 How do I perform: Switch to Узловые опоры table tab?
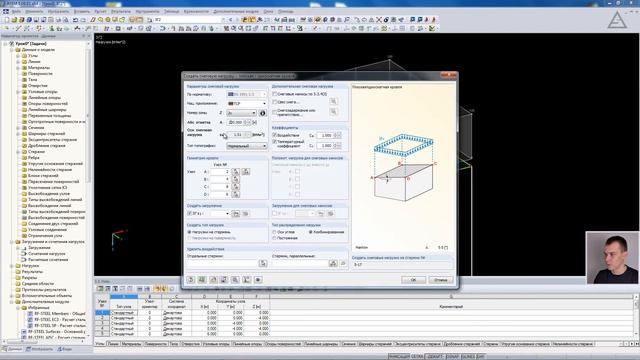[216, 344]
